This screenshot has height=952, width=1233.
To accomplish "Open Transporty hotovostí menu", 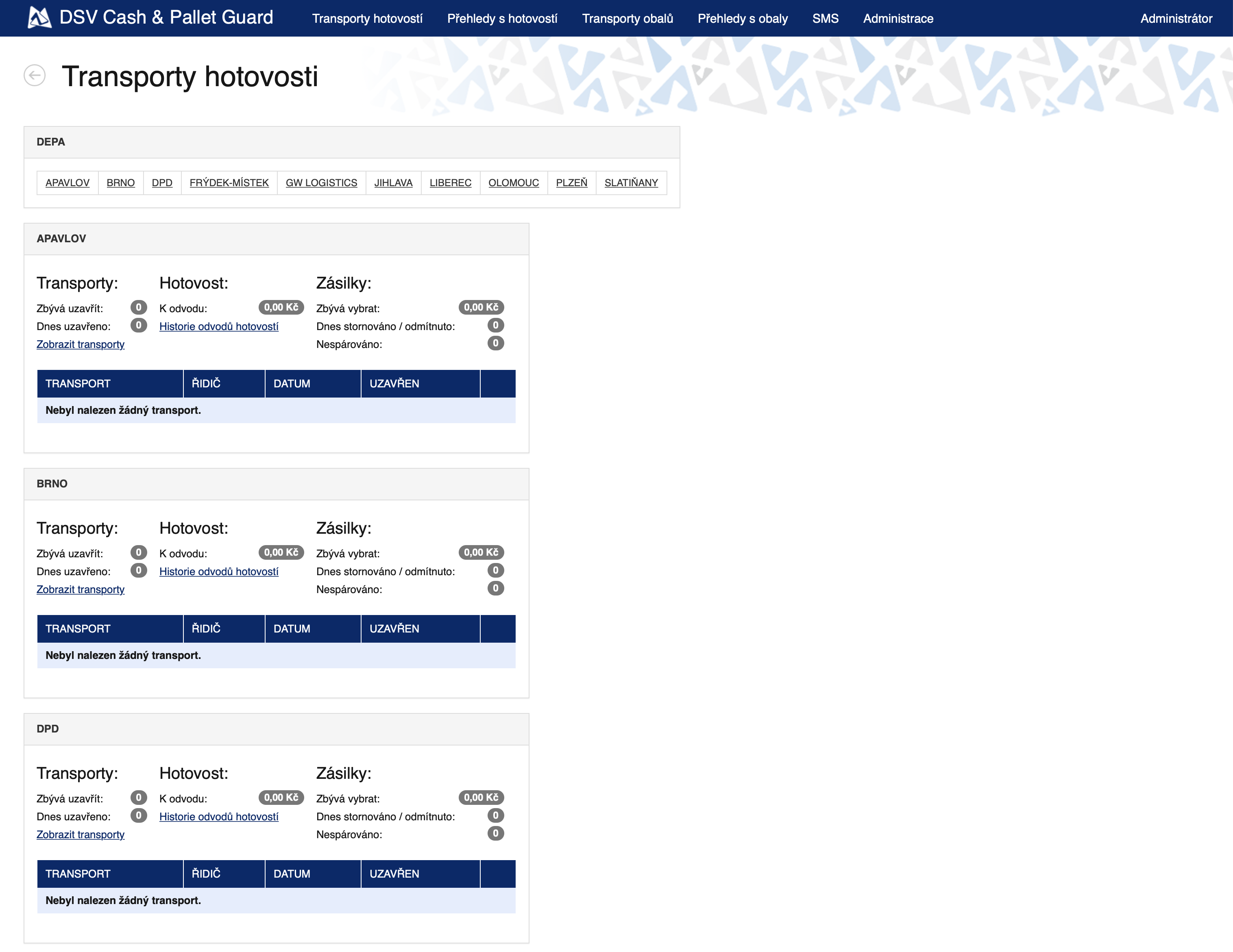I will tap(367, 19).
